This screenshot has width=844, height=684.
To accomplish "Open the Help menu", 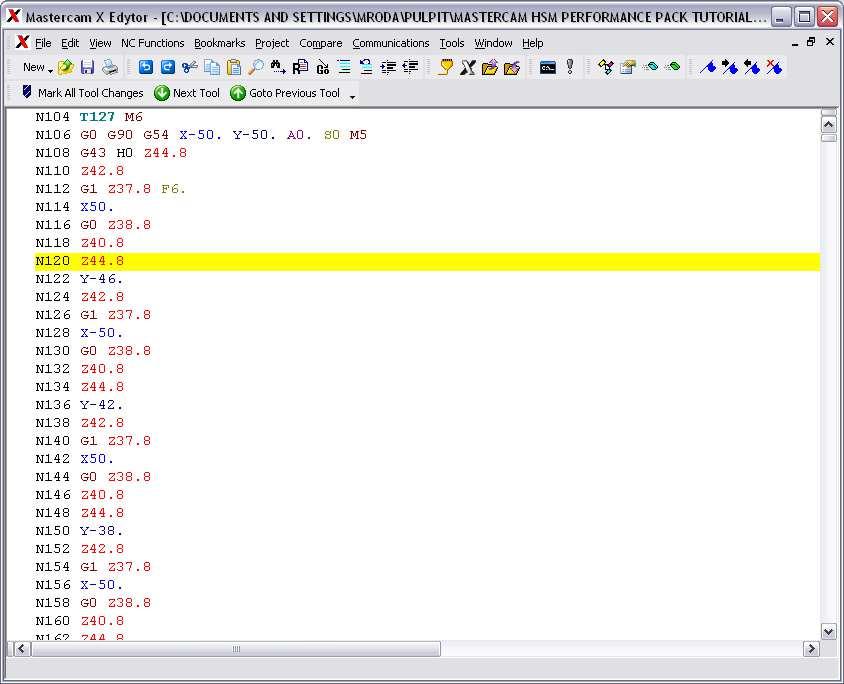I will tap(532, 43).
